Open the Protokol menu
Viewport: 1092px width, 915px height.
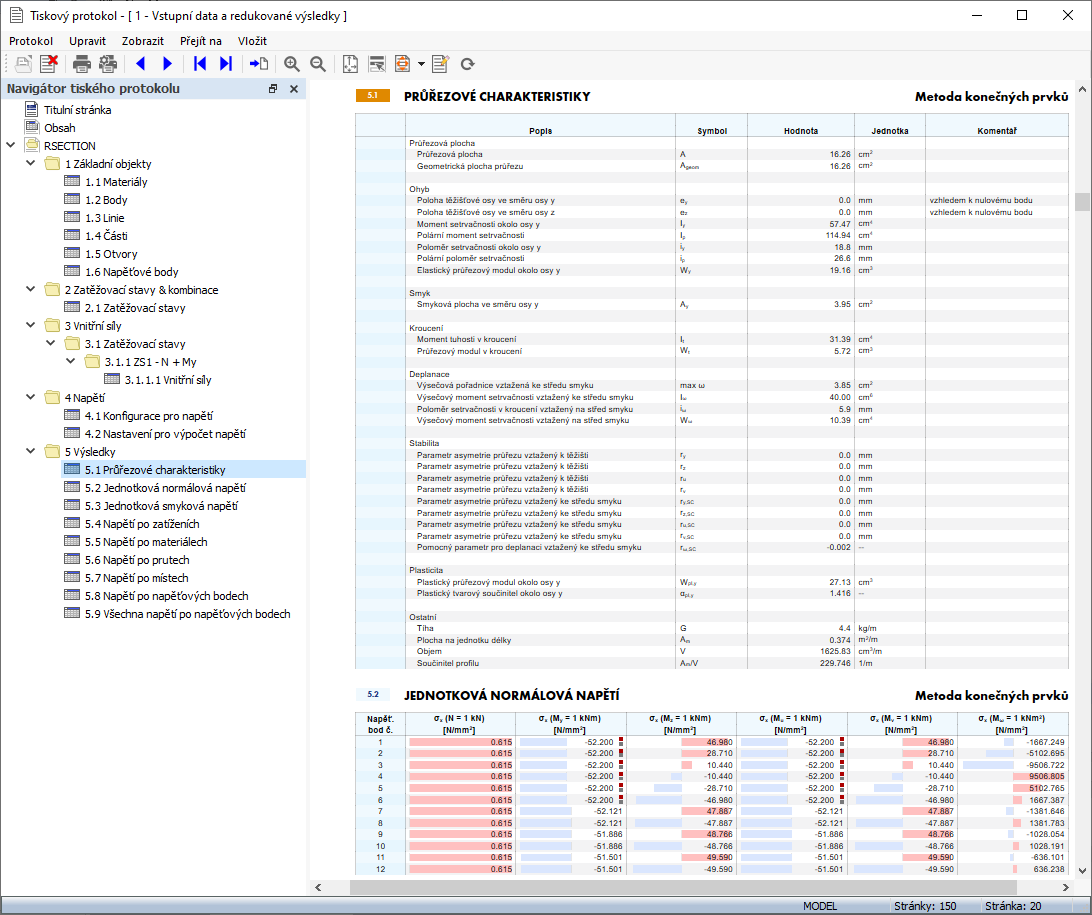click(31, 41)
